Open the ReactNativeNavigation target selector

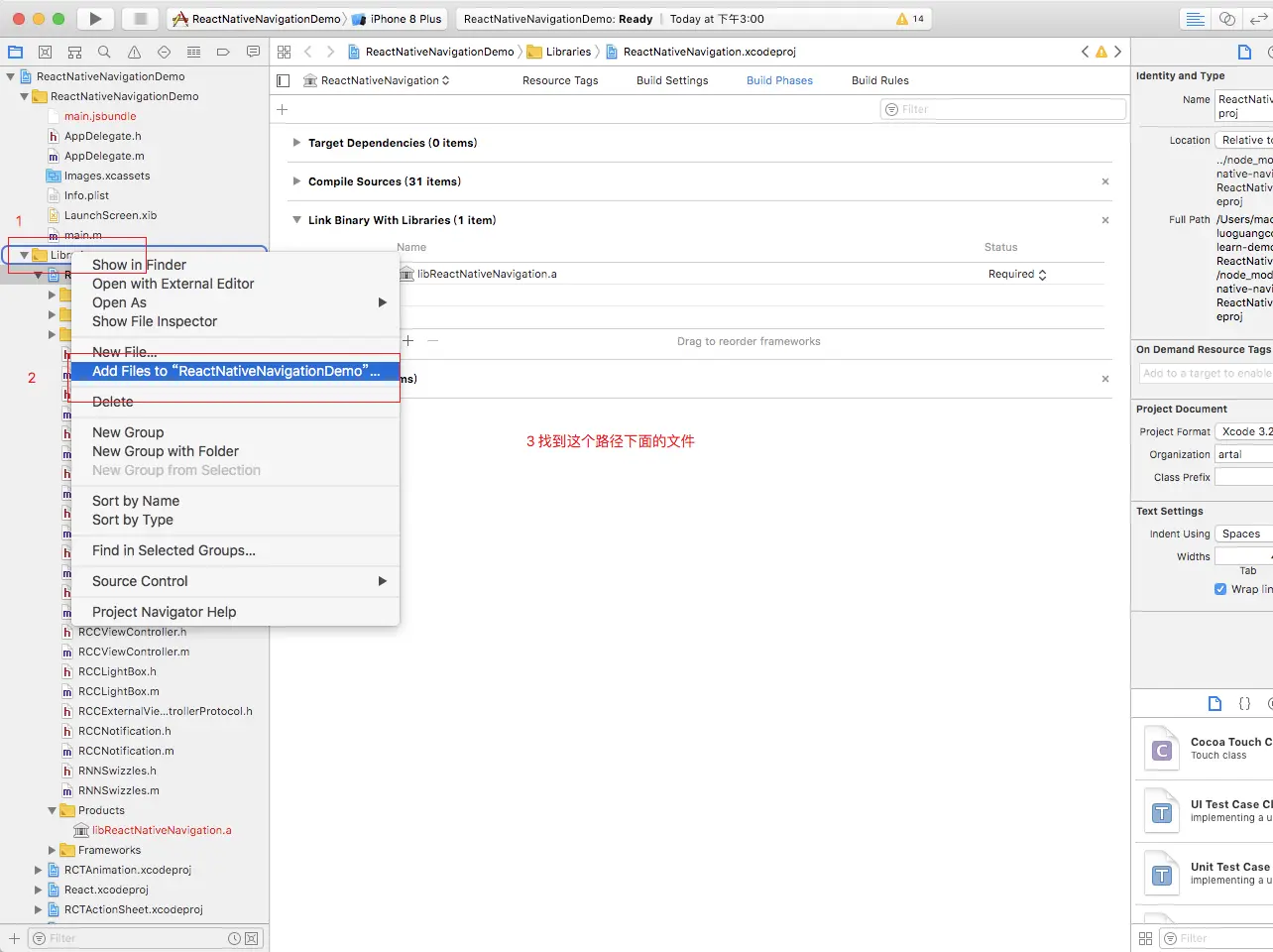pyautogui.click(x=377, y=80)
